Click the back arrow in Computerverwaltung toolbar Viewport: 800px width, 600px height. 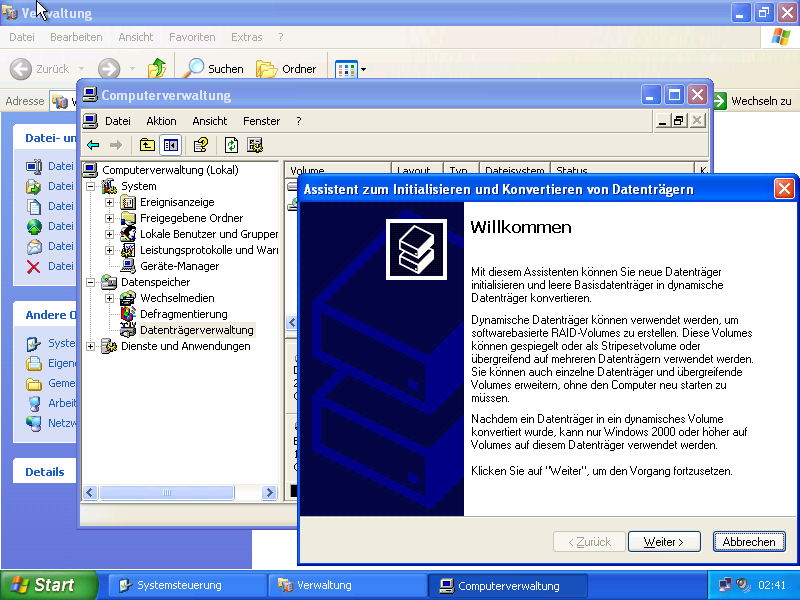[x=93, y=145]
